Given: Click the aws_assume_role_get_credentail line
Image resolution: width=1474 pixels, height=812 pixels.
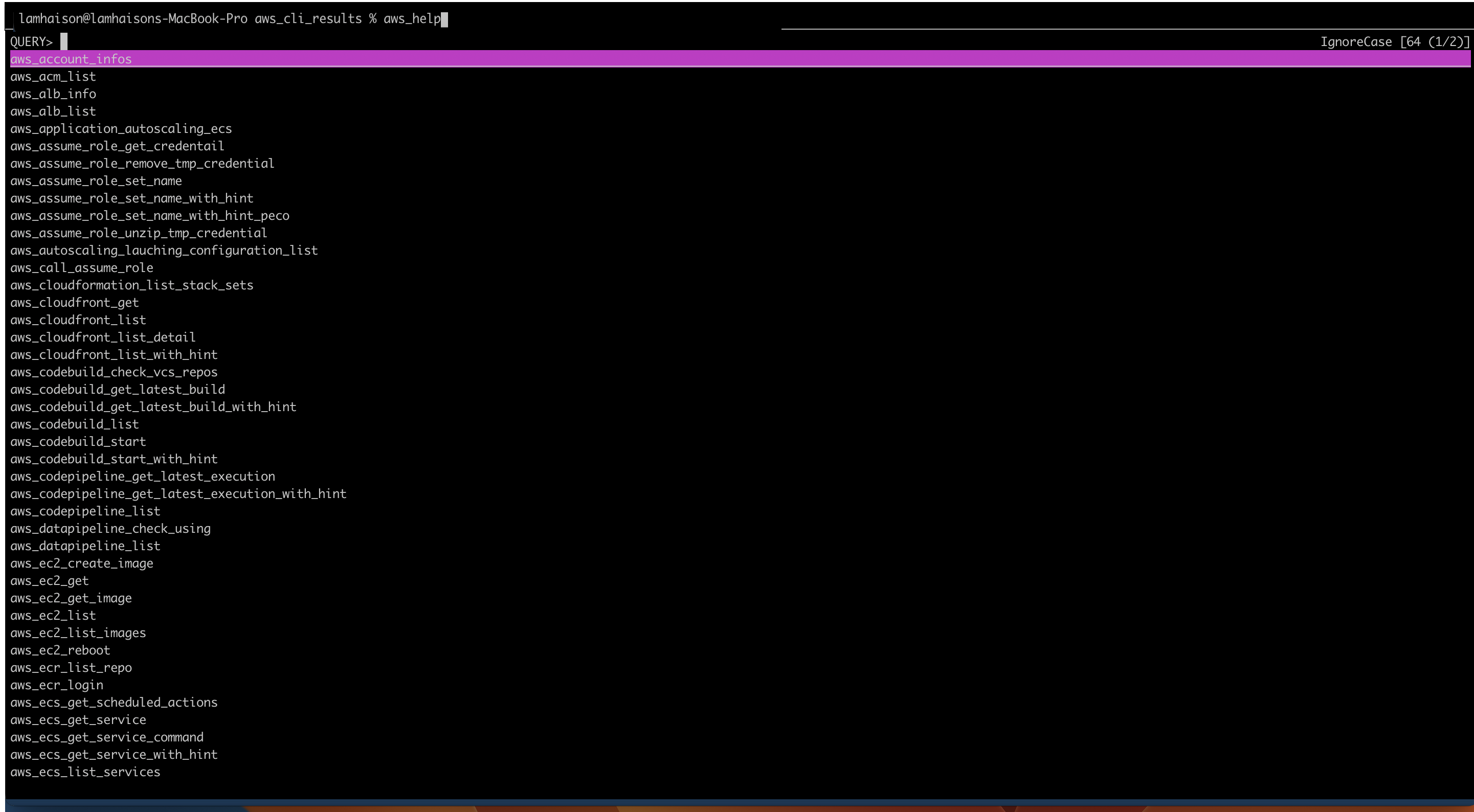Looking at the screenshot, I should [117, 146].
